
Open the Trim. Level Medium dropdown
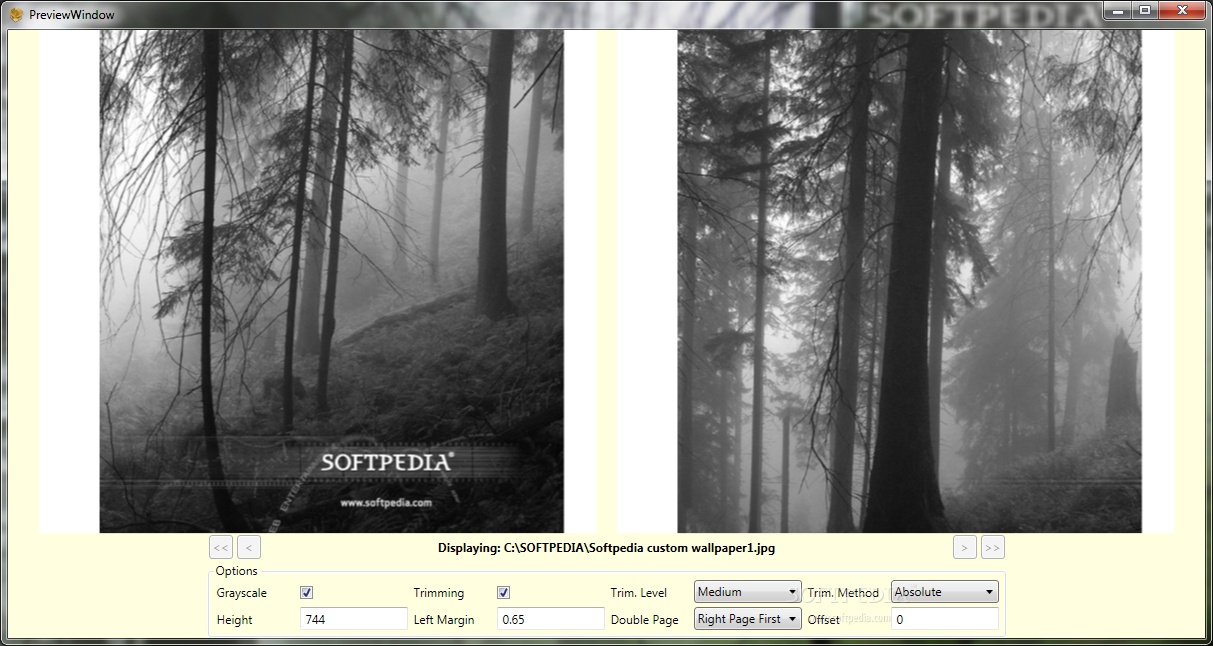tap(747, 592)
